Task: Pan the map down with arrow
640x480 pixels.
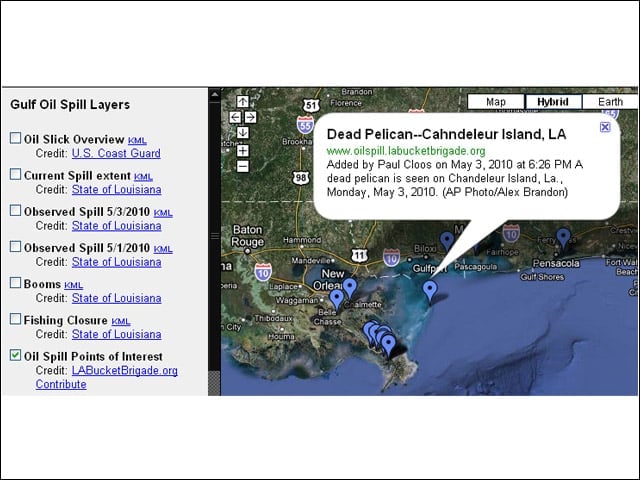Action: pos(243,133)
